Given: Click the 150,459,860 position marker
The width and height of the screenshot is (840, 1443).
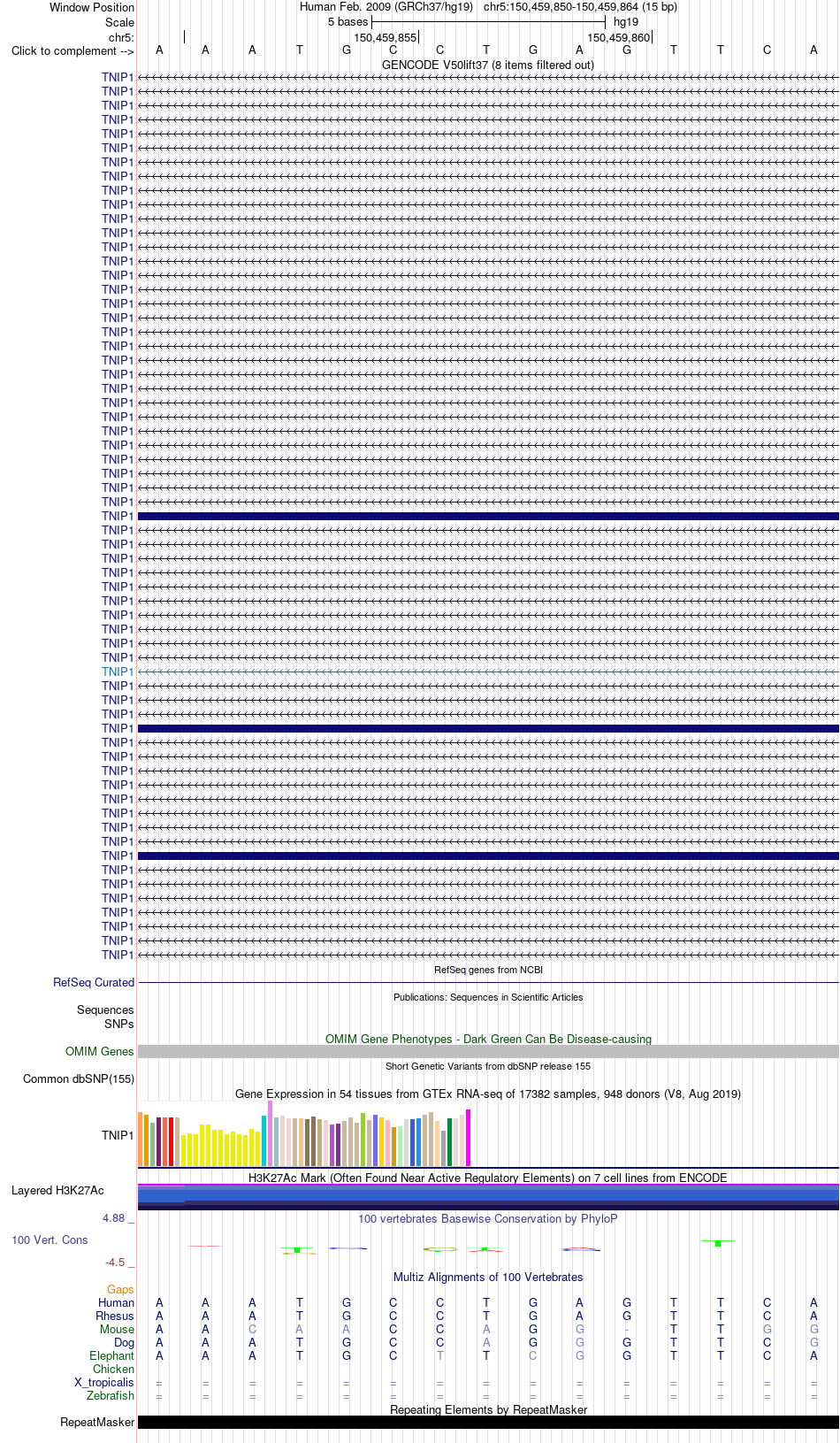Looking at the screenshot, I should click(619, 37).
